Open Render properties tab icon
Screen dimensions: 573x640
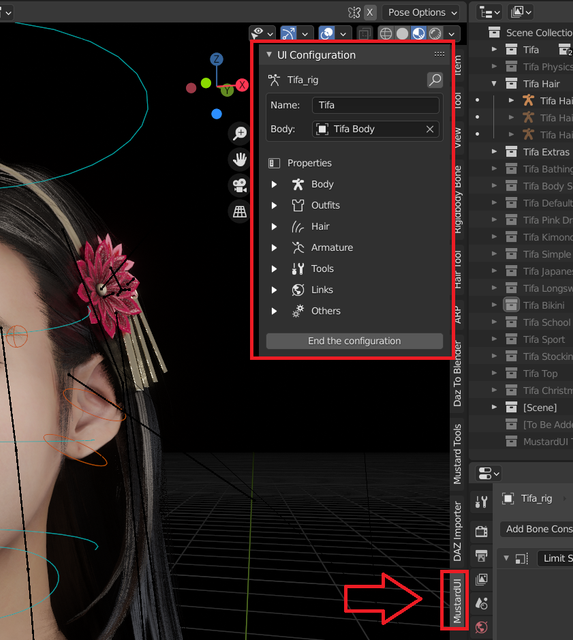coord(481,531)
